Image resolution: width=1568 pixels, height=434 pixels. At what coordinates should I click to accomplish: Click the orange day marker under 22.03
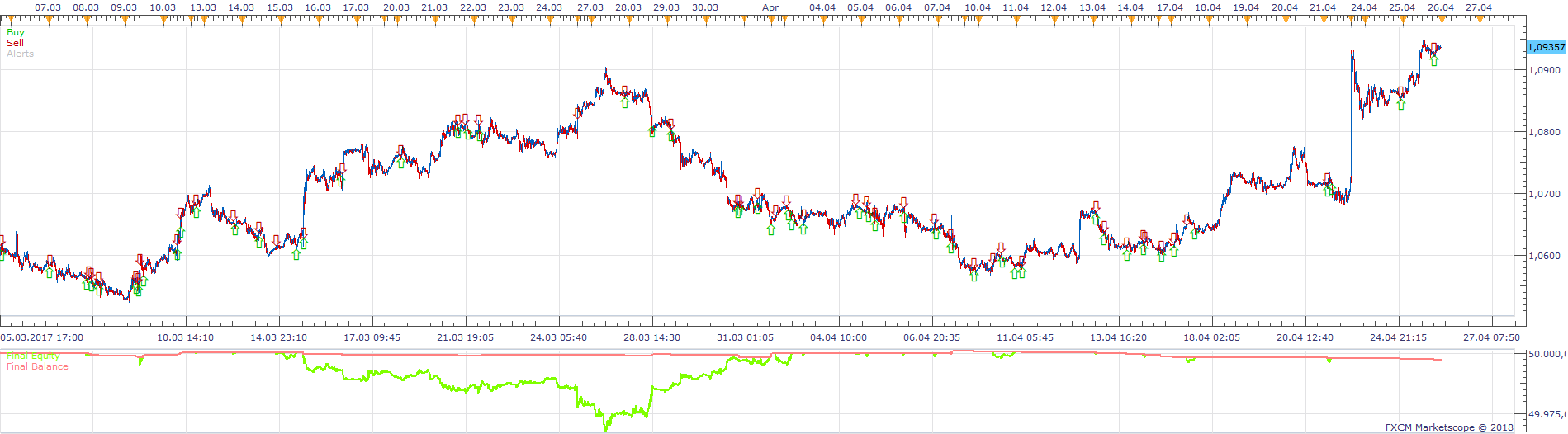[x=472, y=20]
